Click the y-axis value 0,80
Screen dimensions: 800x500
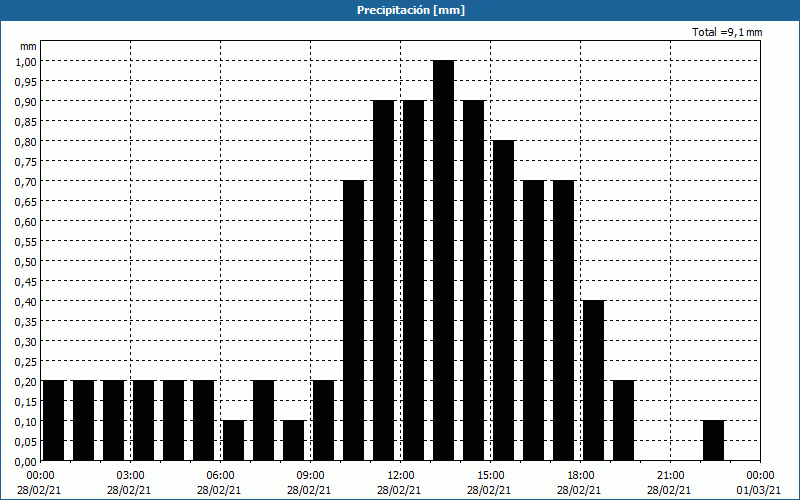[x=27, y=141]
